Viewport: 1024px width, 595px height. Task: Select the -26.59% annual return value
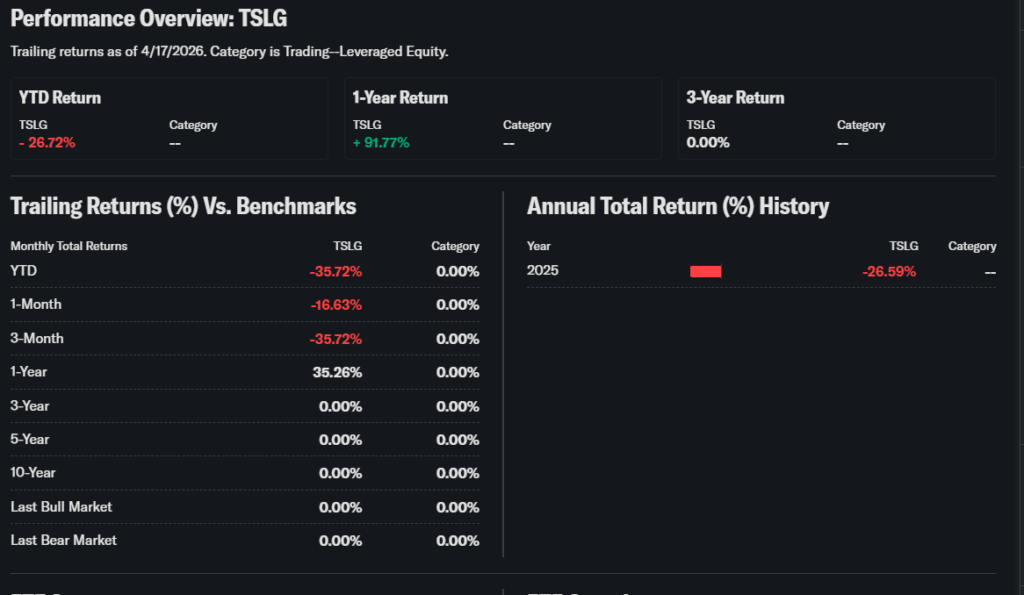889,271
